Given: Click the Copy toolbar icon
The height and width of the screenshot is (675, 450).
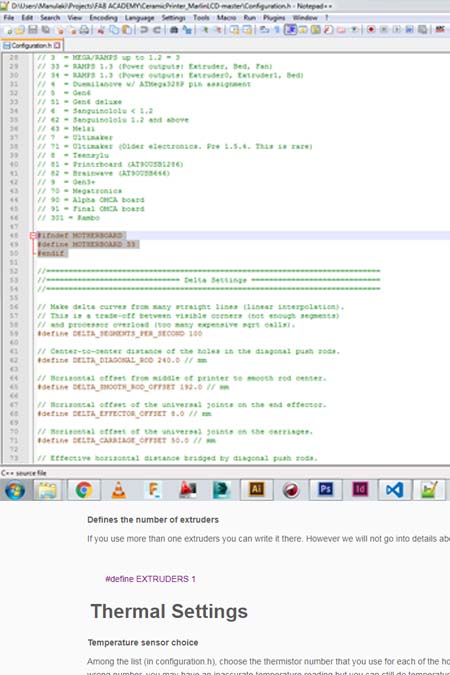Looking at the screenshot, I should coord(114,30).
